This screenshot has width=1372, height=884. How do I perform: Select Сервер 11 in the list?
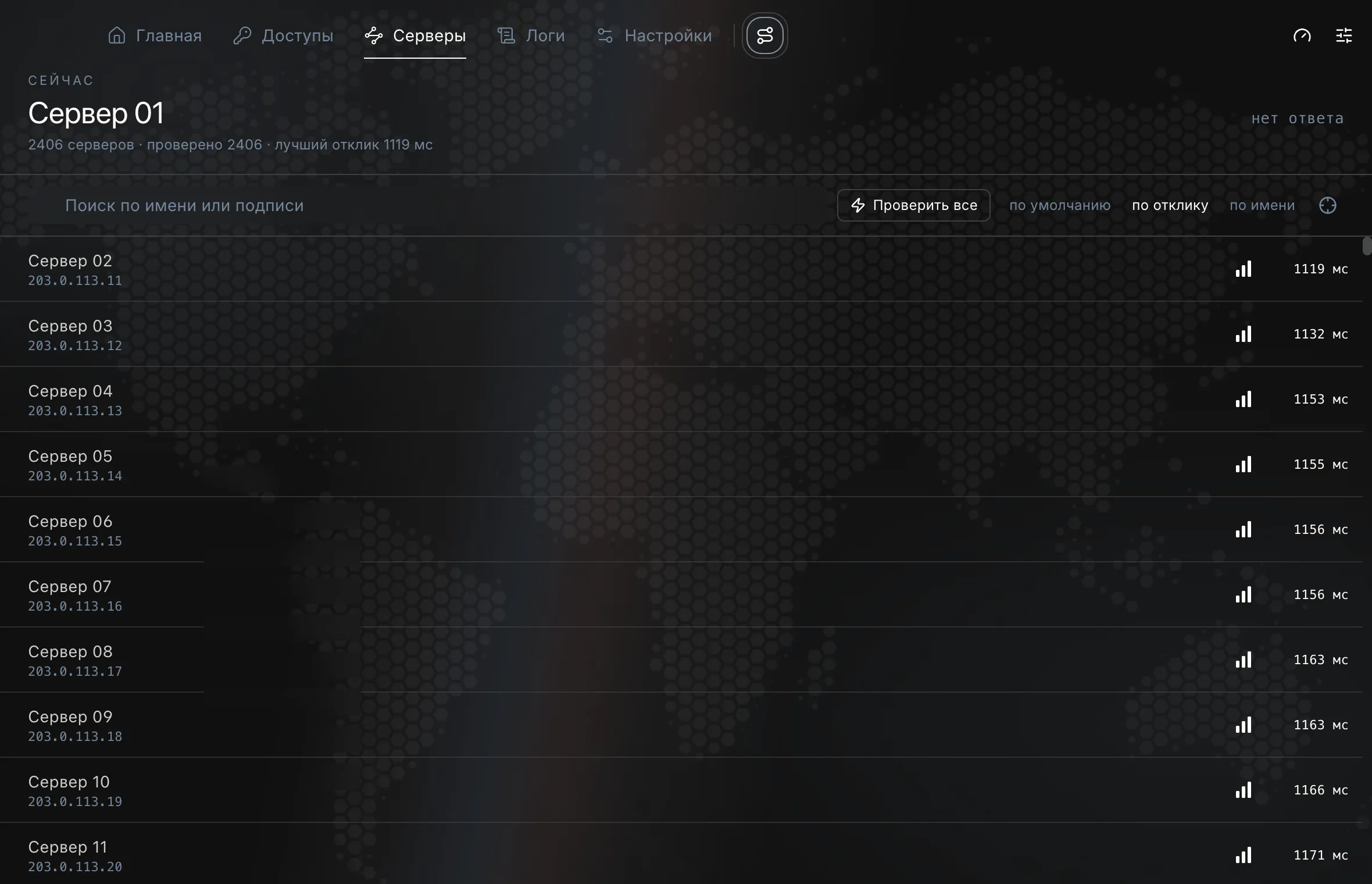681,854
